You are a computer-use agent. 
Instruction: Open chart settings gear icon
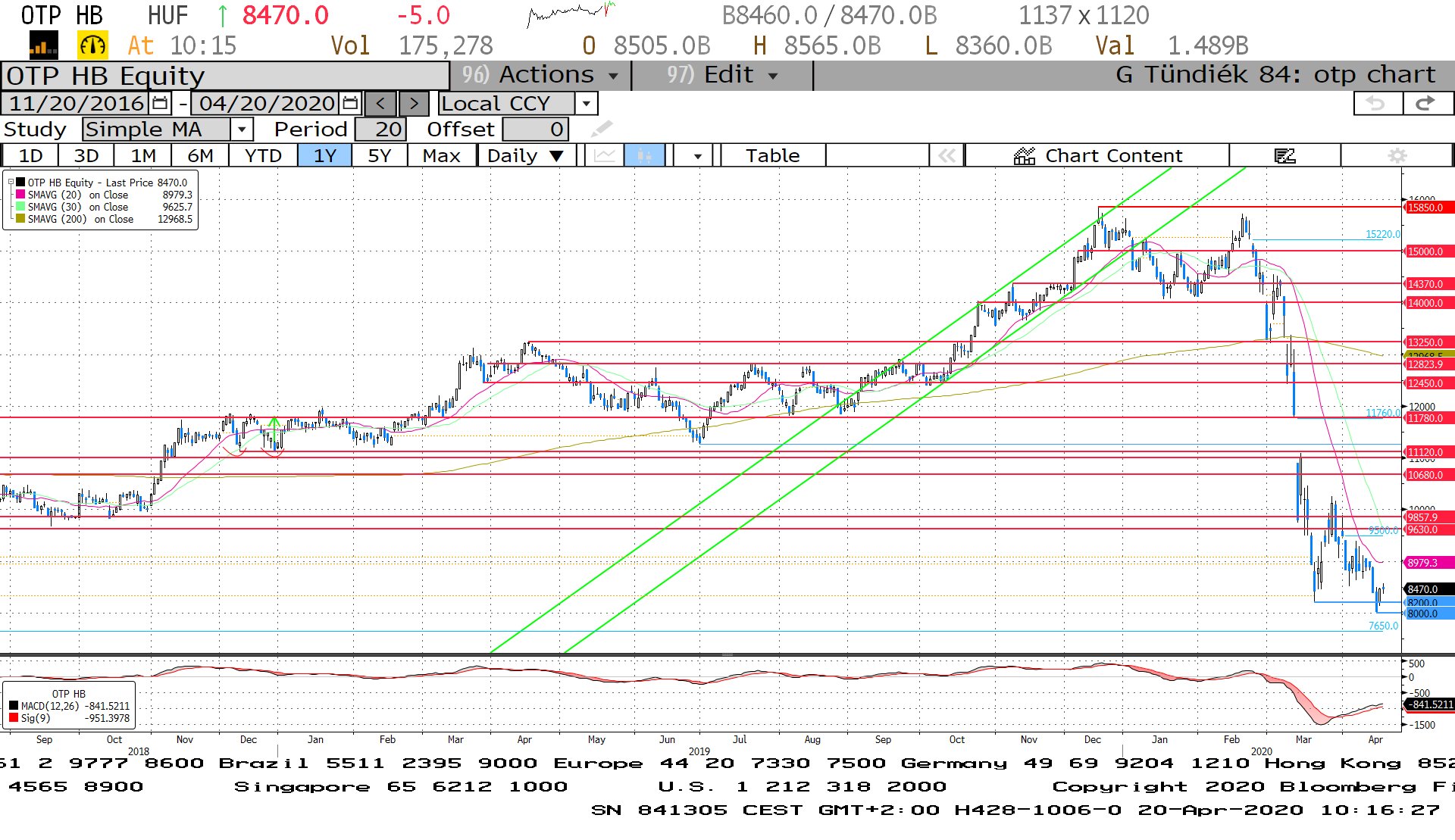pyautogui.click(x=1397, y=155)
